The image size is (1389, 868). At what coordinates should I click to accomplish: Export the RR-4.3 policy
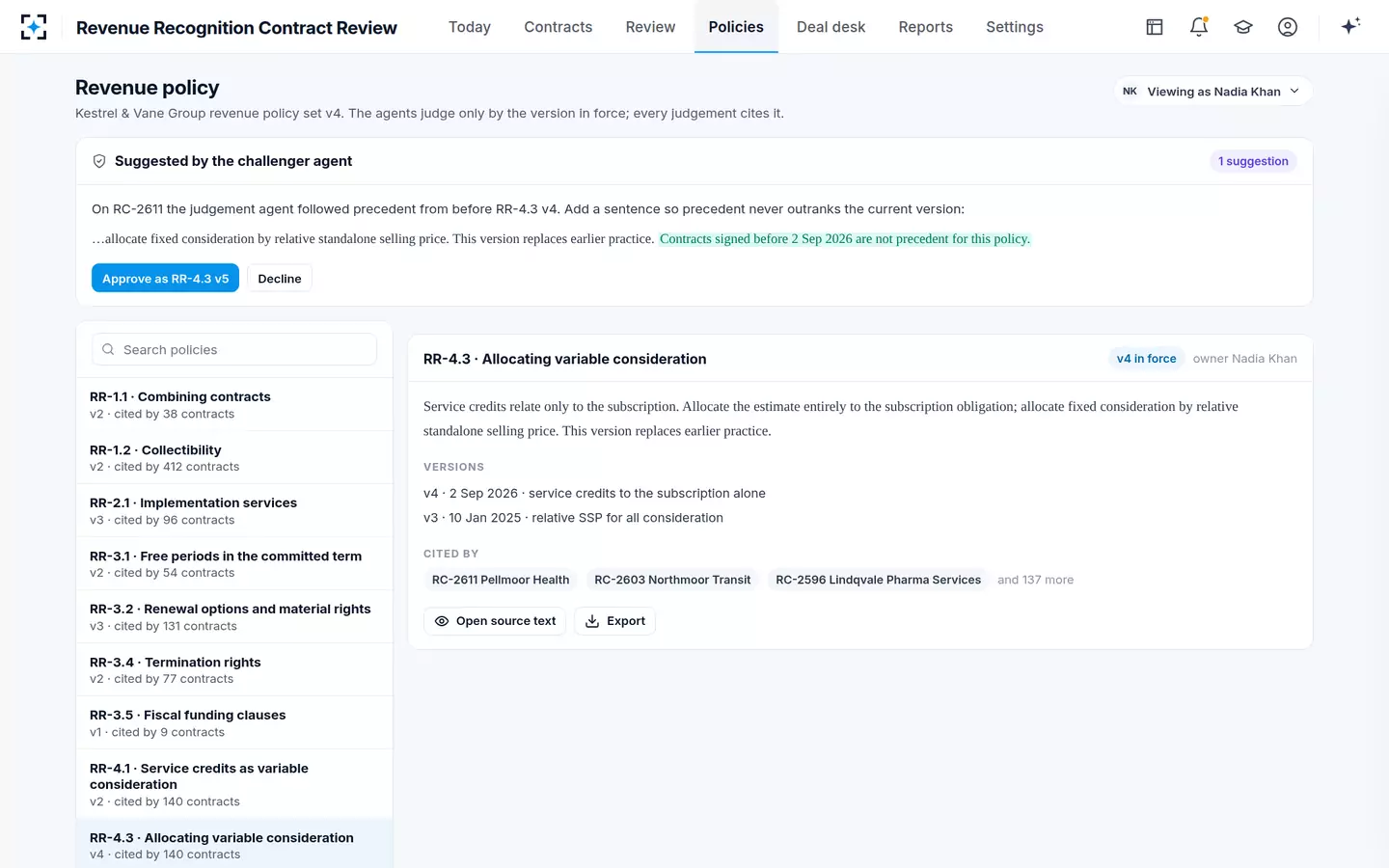point(615,621)
